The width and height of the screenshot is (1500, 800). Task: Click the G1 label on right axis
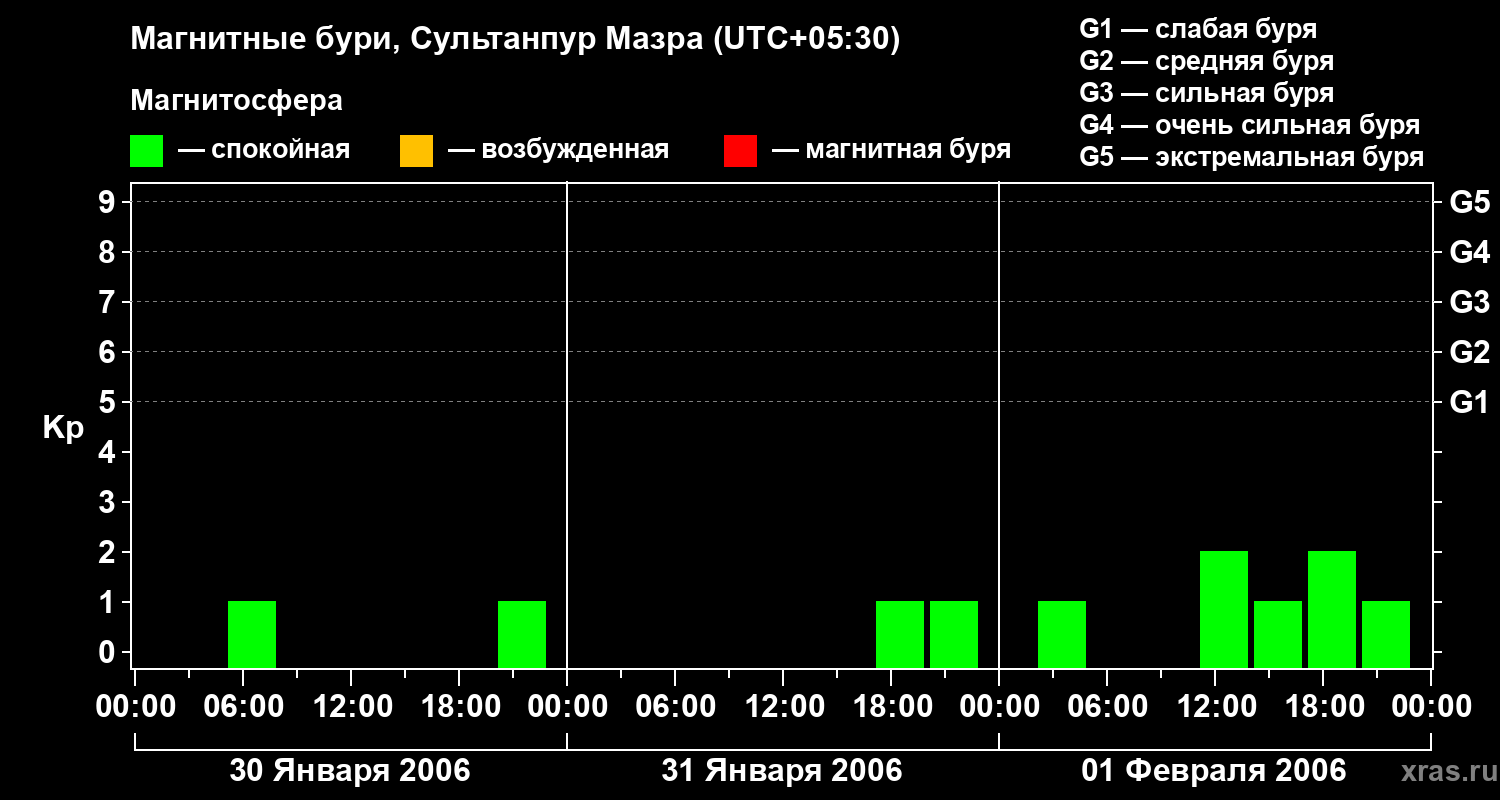point(1470,402)
